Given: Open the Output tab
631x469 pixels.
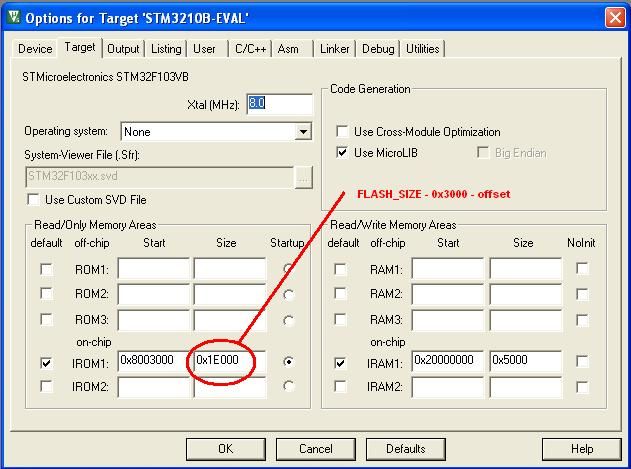Looking at the screenshot, I should pos(123,49).
